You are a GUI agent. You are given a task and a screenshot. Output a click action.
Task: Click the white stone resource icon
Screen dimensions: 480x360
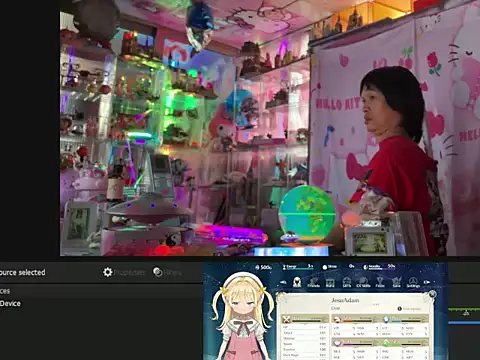coord(325,267)
